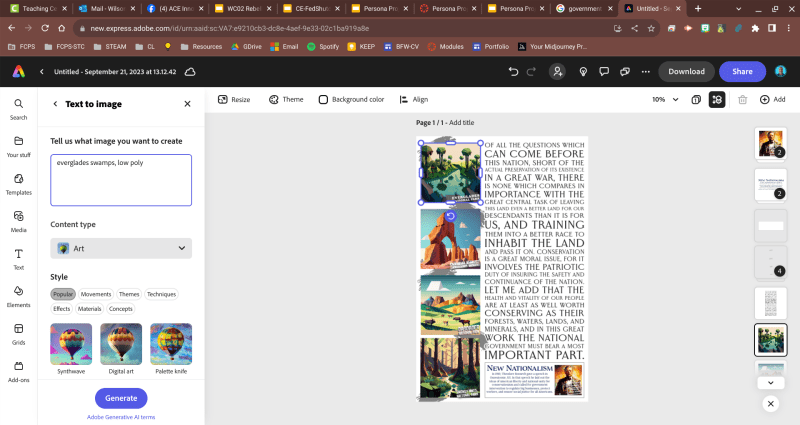Open the Media sidebar panel
Viewport: 800px width, 425px height.
point(18,221)
